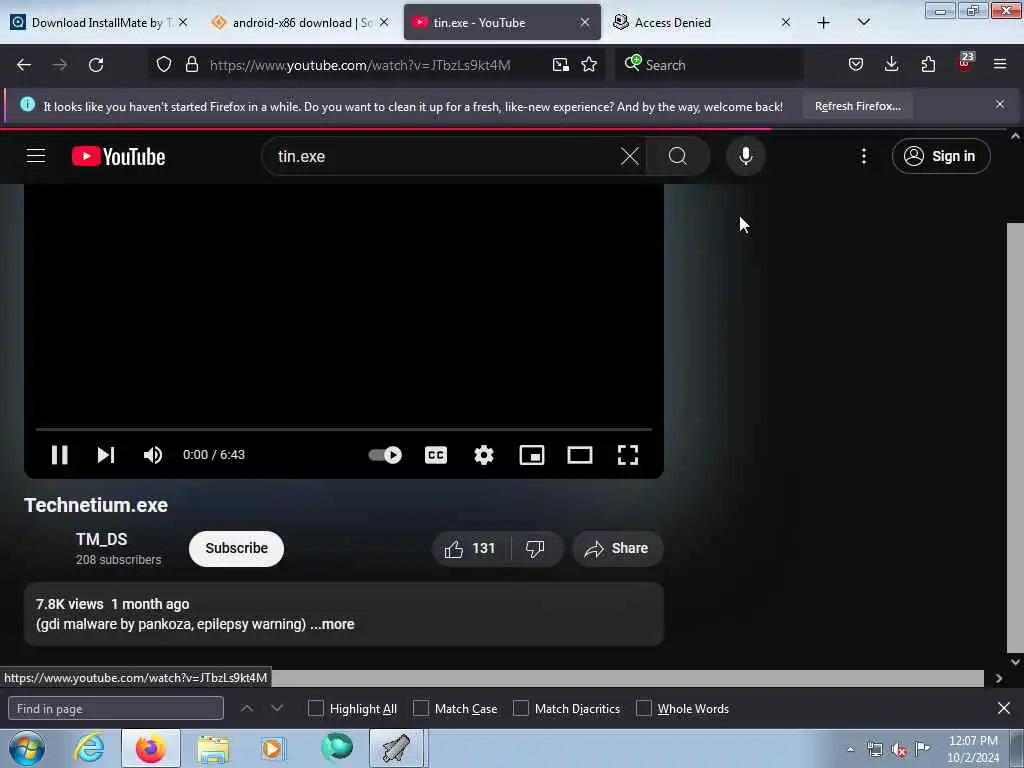
Task: Close the tin.exe YouTube tab
Action: click(584, 22)
